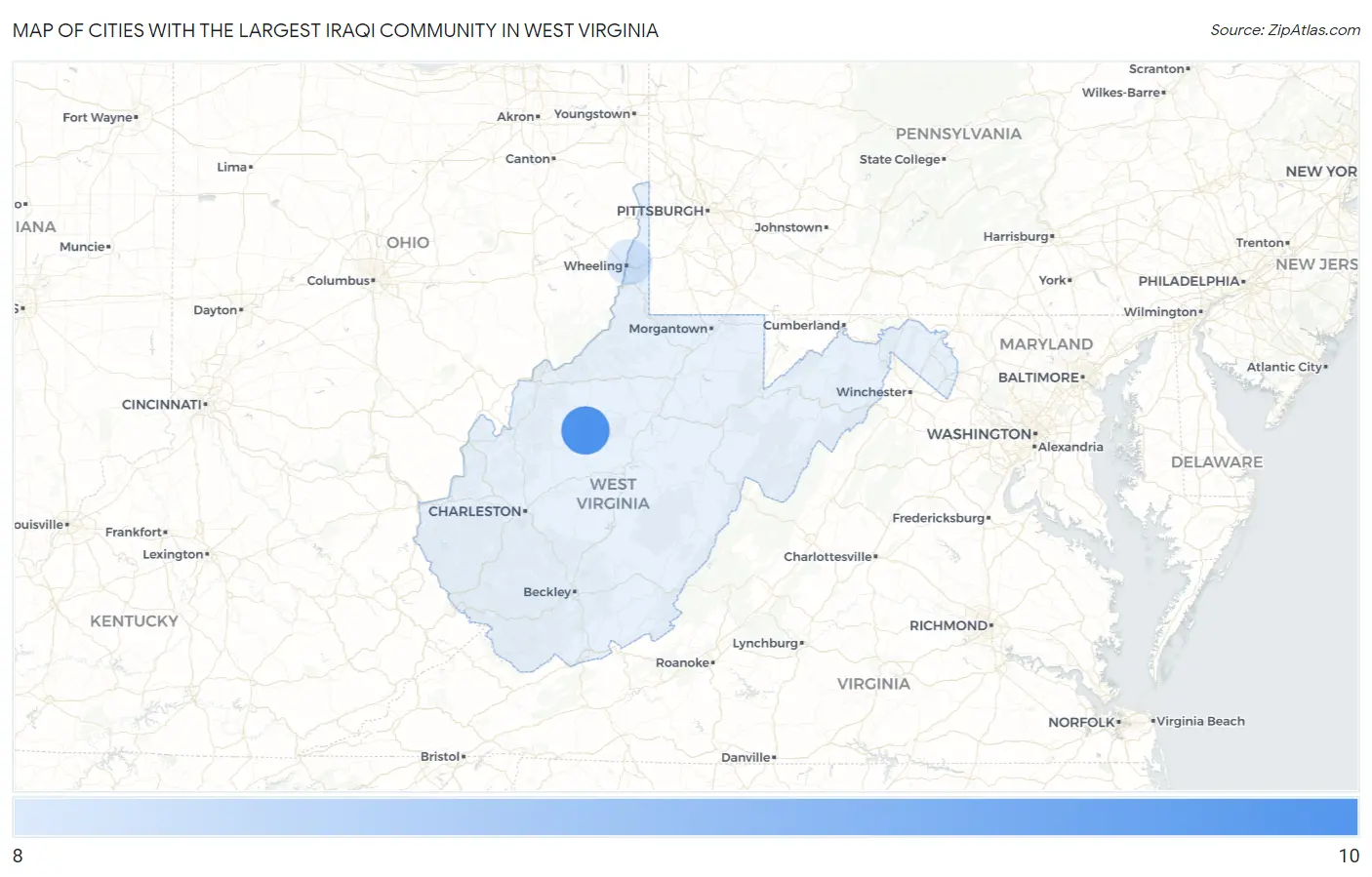Click the Beckley city label
The image size is (1372, 877).
(547, 592)
